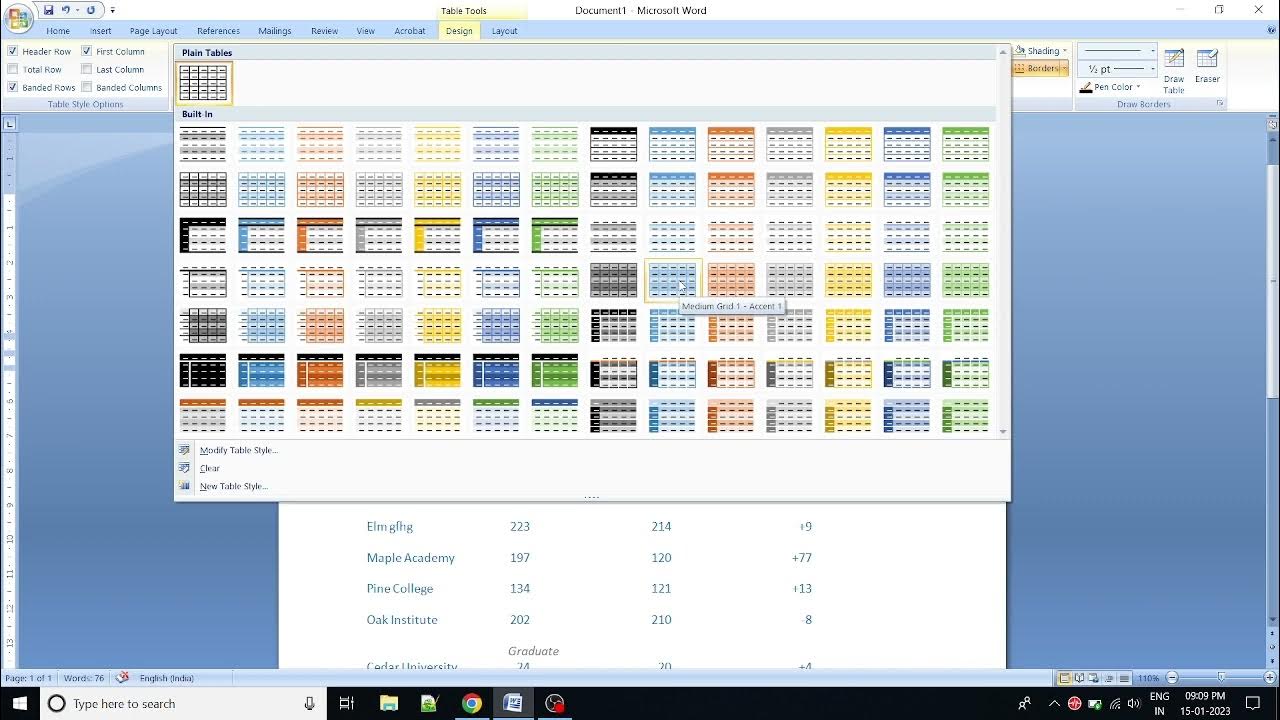Apply the Medium Grid 1 - Accent 1 style
The height and width of the screenshot is (720, 1280).
click(672, 280)
